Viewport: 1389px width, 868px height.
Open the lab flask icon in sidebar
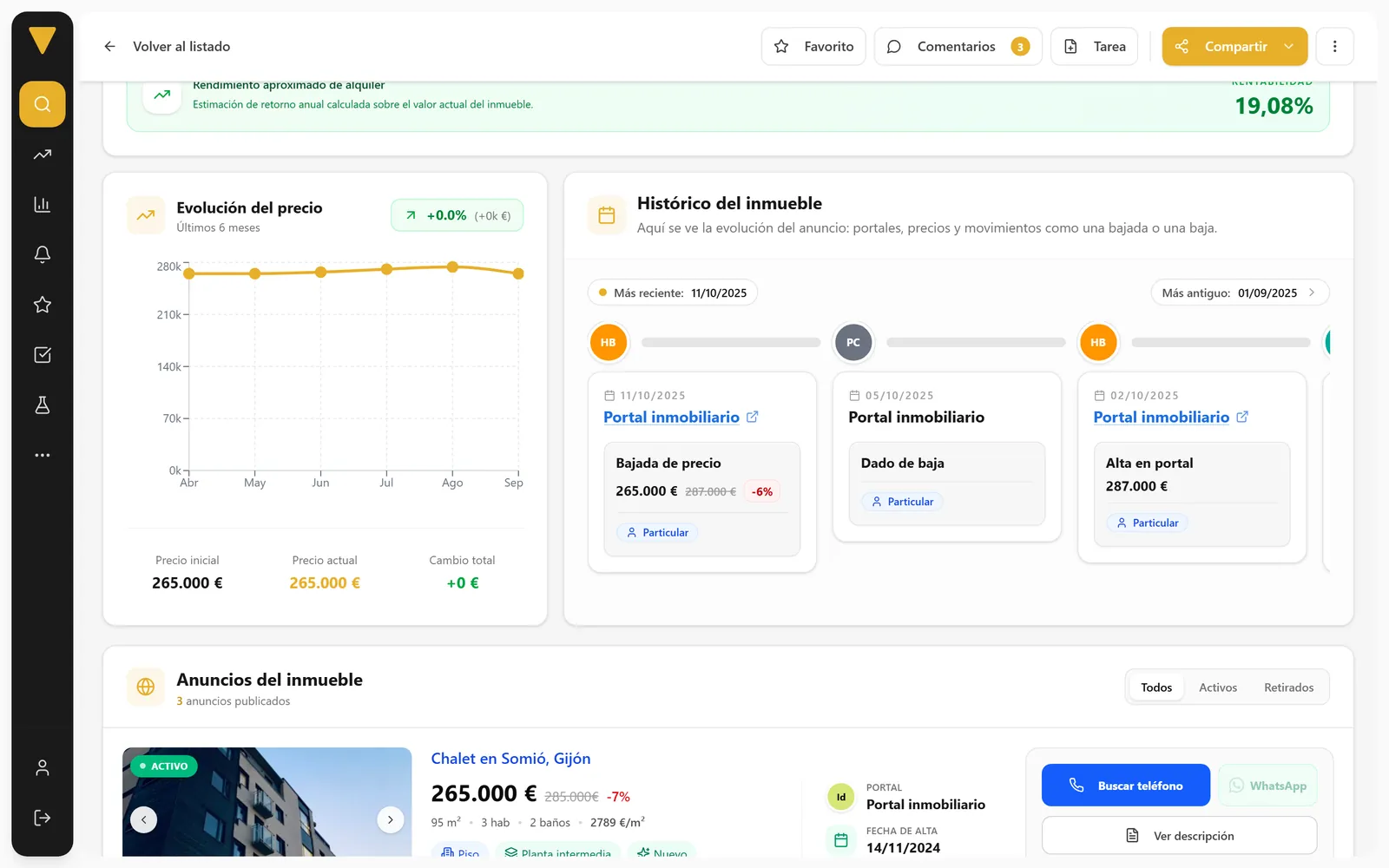click(43, 405)
